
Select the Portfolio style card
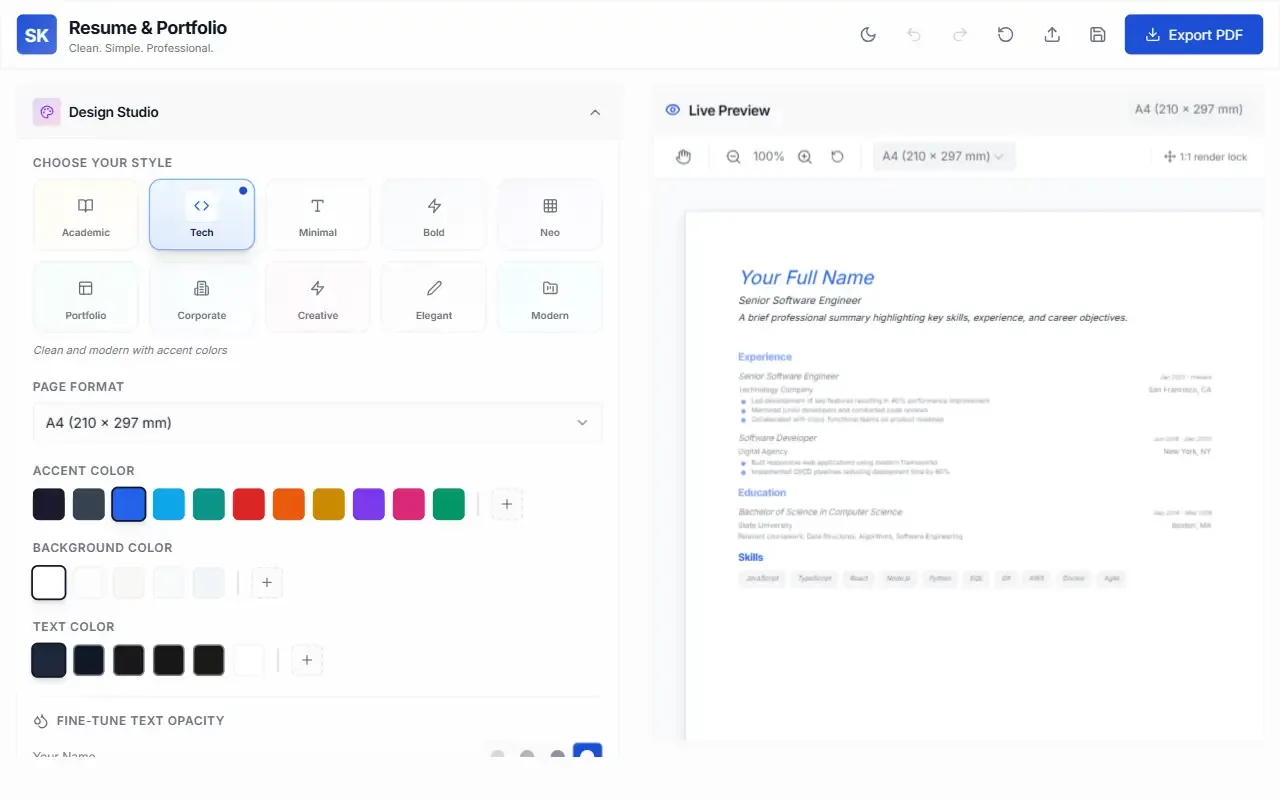click(86, 297)
